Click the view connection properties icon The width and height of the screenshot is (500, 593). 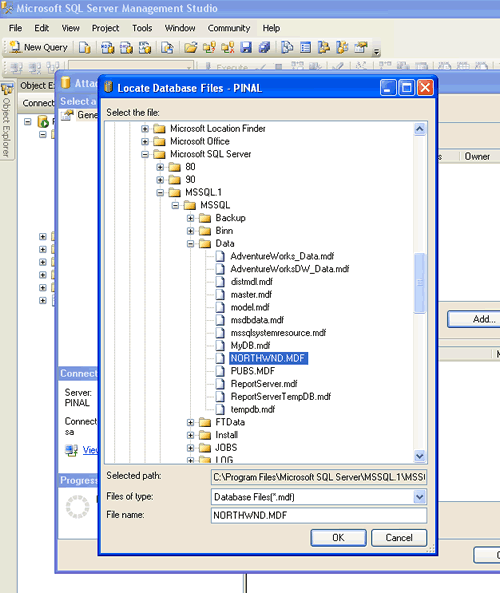point(71,450)
